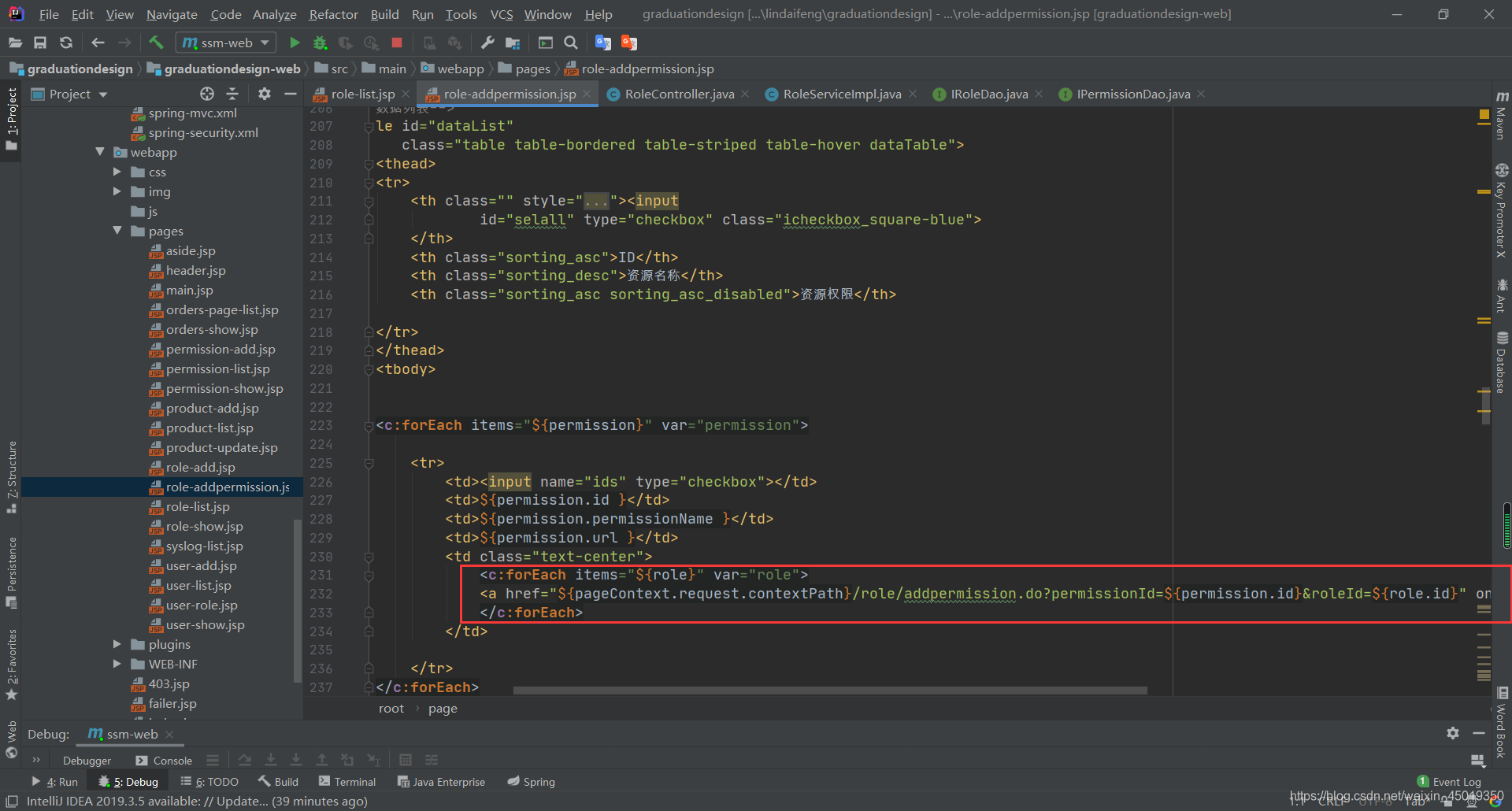Open project folder icon in toolbar

tap(15, 43)
